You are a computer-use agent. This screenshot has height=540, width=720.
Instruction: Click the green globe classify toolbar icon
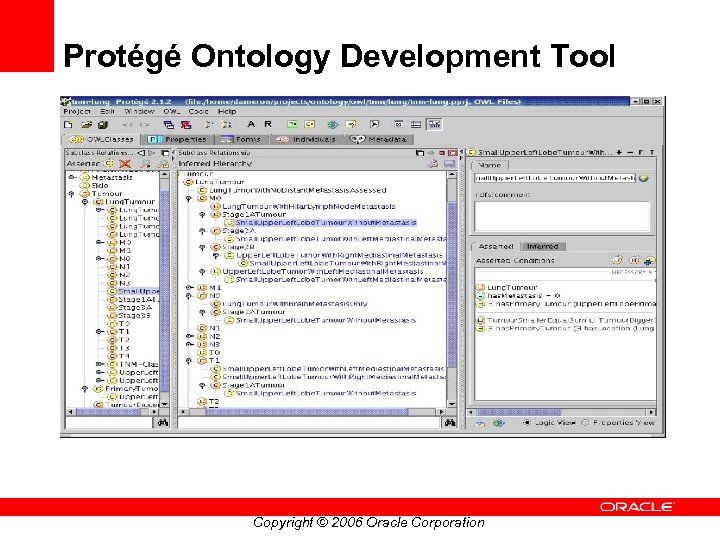tap(332, 124)
